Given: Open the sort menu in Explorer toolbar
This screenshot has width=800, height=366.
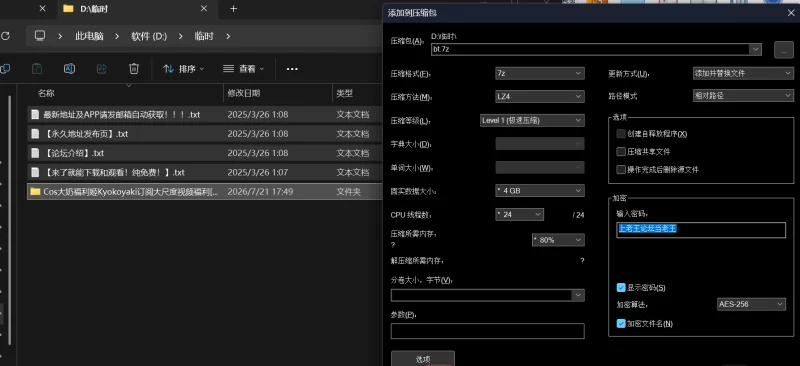Looking at the screenshot, I should 183,69.
